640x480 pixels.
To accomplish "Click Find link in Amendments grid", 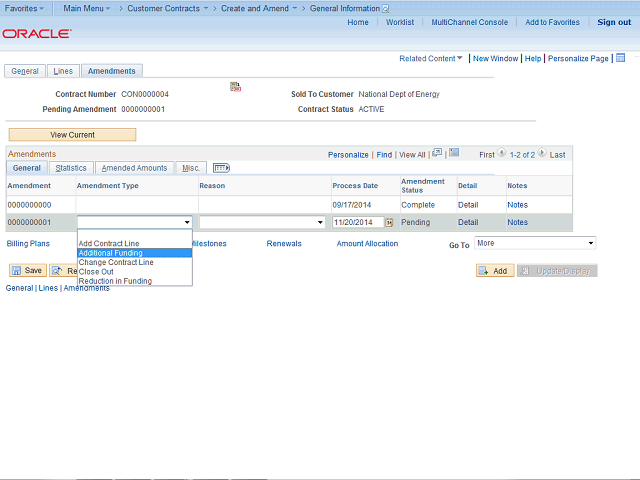I will pyautogui.click(x=384, y=155).
